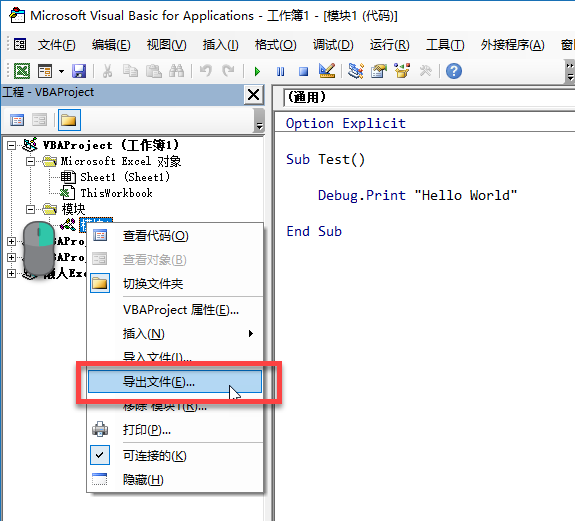The width and height of the screenshot is (575, 521).
Task: Open the 外接程序(A) menu
Action: click(512, 45)
